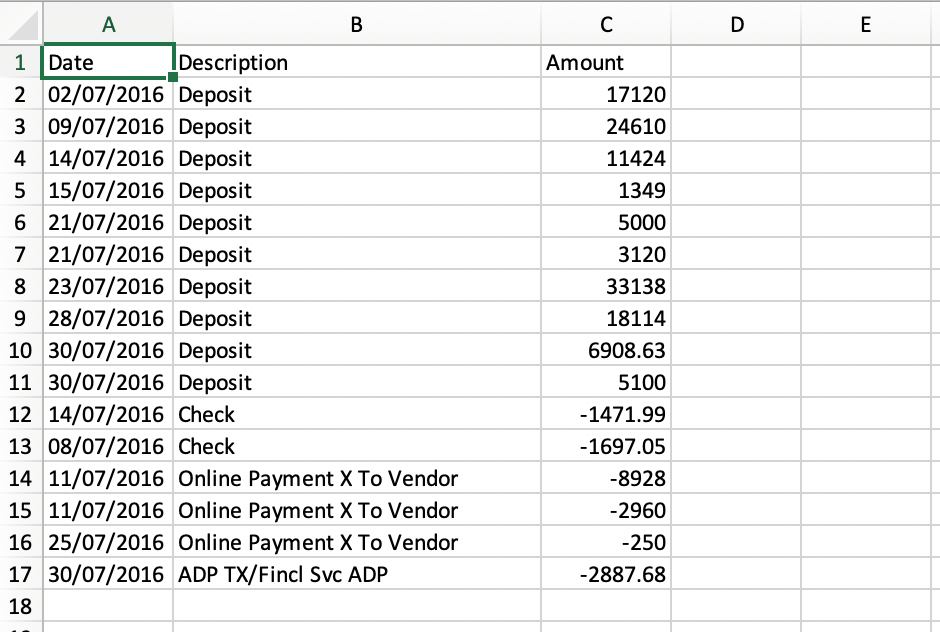Select column C header
This screenshot has height=632, width=940.
click(606, 24)
